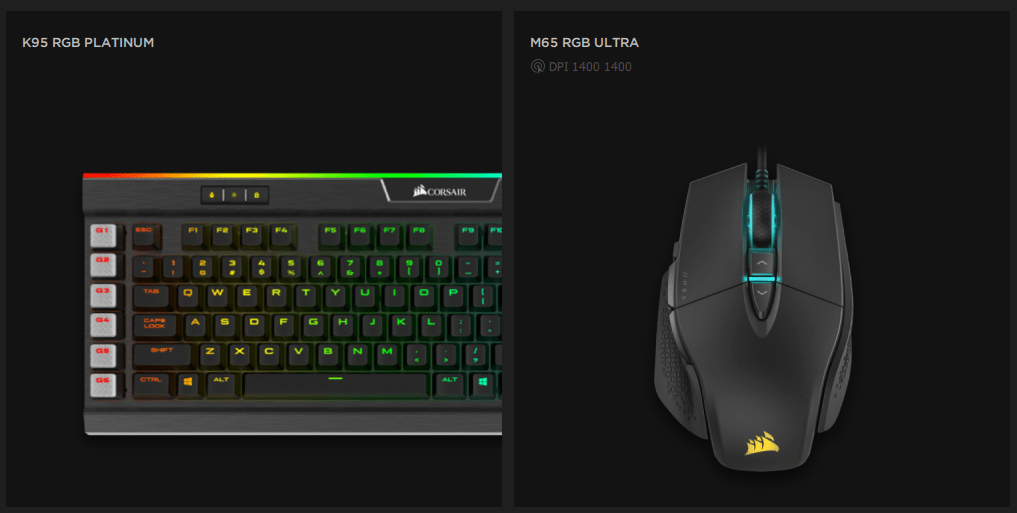This screenshot has width=1017, height=513.
Task: Click the keyboard's brightness button
Action: coord(234,195)
